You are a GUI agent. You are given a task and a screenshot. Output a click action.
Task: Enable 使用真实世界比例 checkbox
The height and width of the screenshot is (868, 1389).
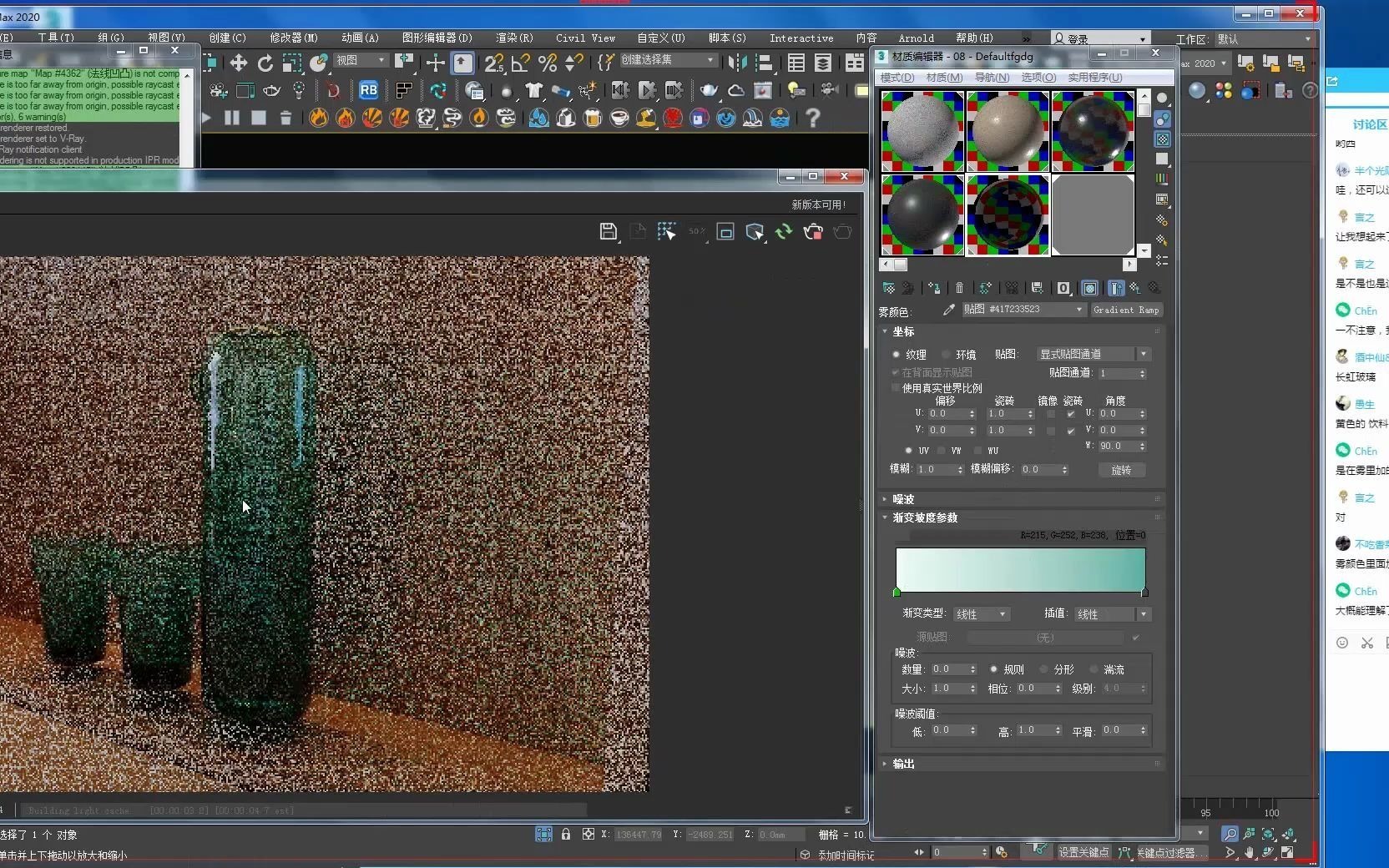(897, 388)
